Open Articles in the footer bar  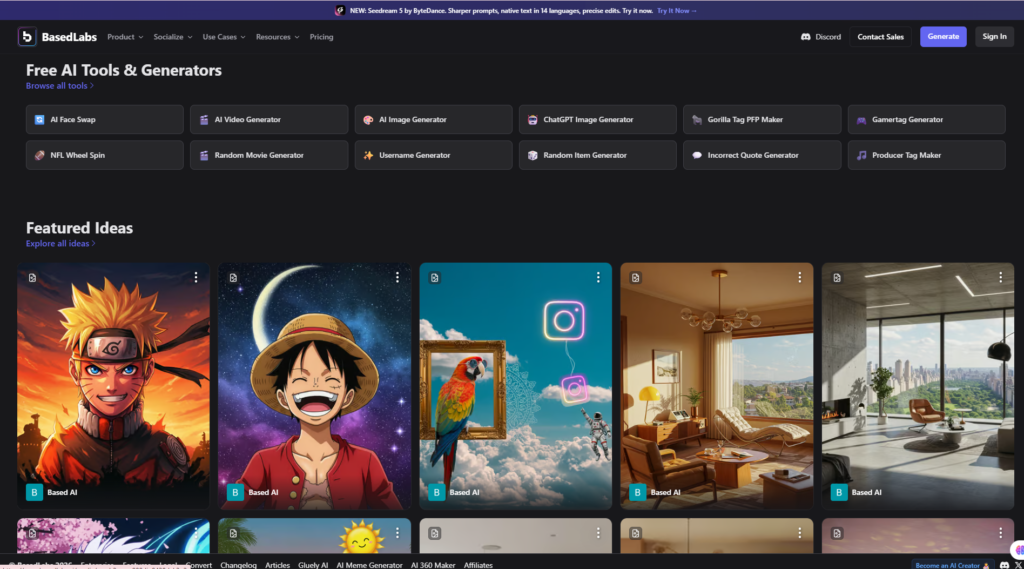tap(278, 565)
